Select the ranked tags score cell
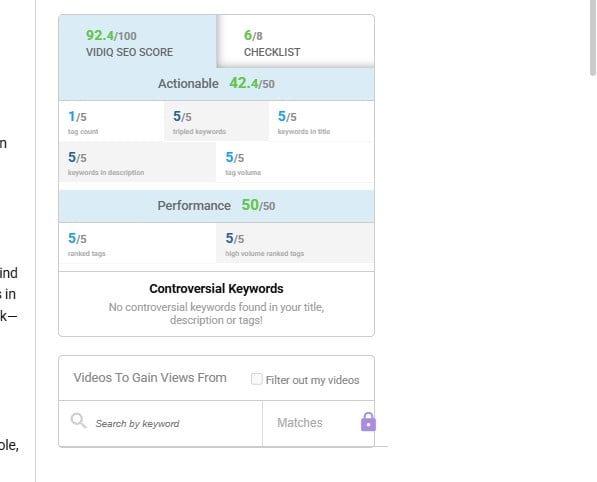Screen dimensions: 597x482 [x=137, y=243]
